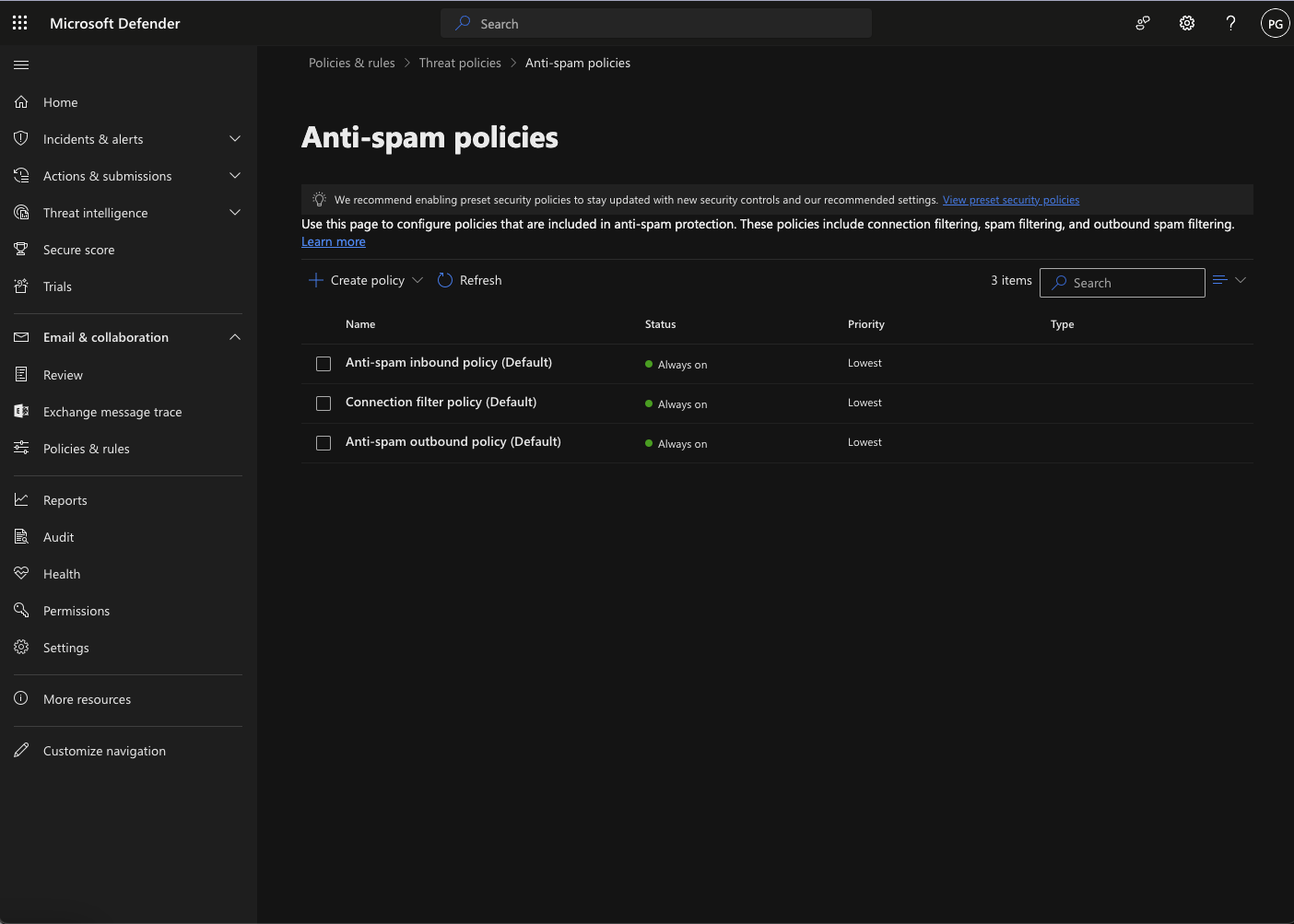Screen dimensions: 1294x924
Task: Collapse the navigation hamburger menu
Action: (x=21, y=64)
